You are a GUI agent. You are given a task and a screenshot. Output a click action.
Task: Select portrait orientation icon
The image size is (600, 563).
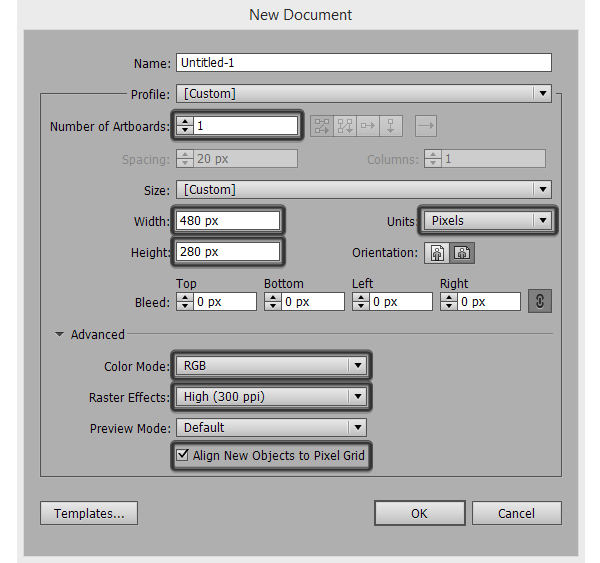[437, 253]
